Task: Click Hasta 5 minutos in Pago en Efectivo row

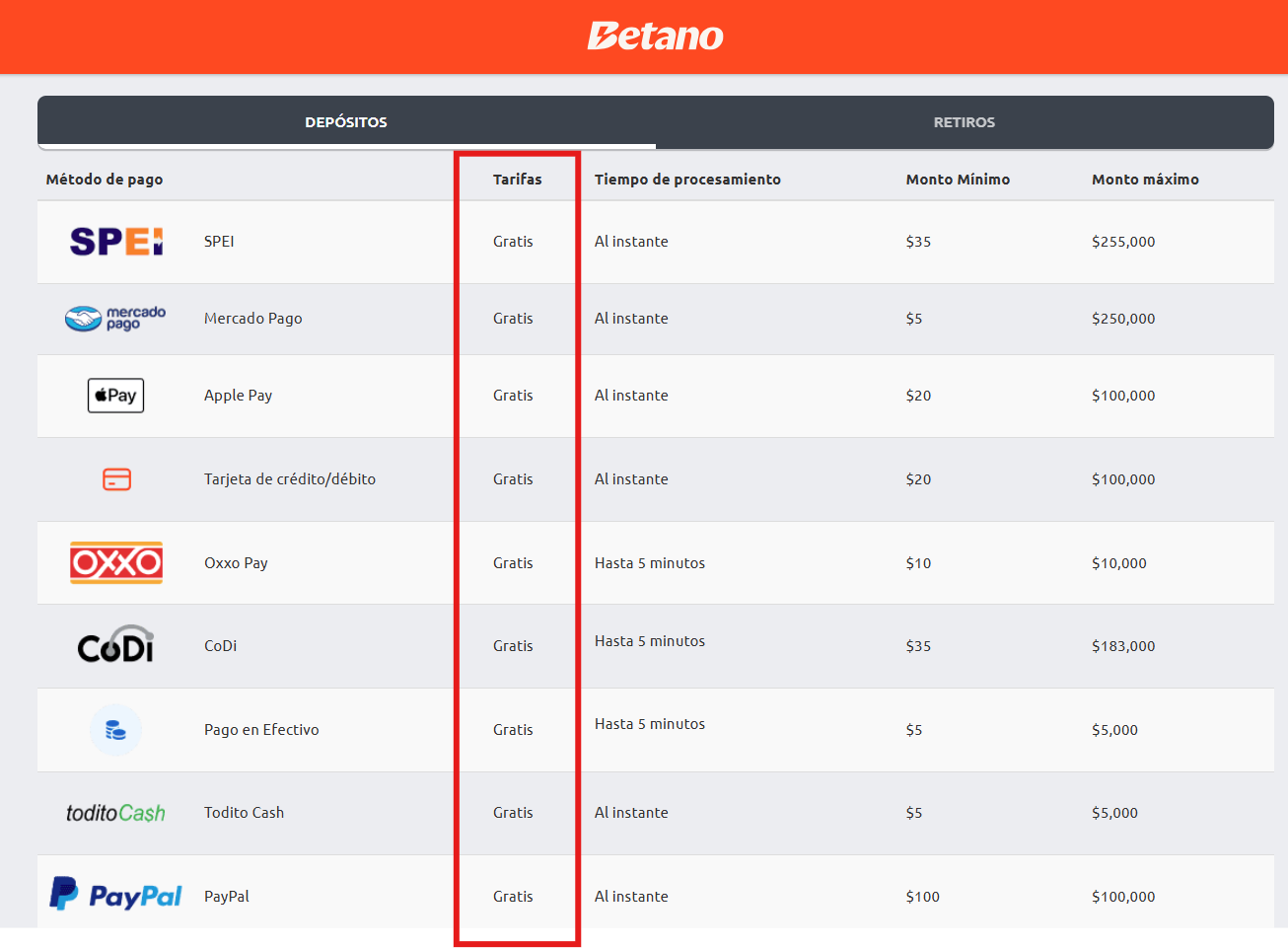Action: [650, 724]
